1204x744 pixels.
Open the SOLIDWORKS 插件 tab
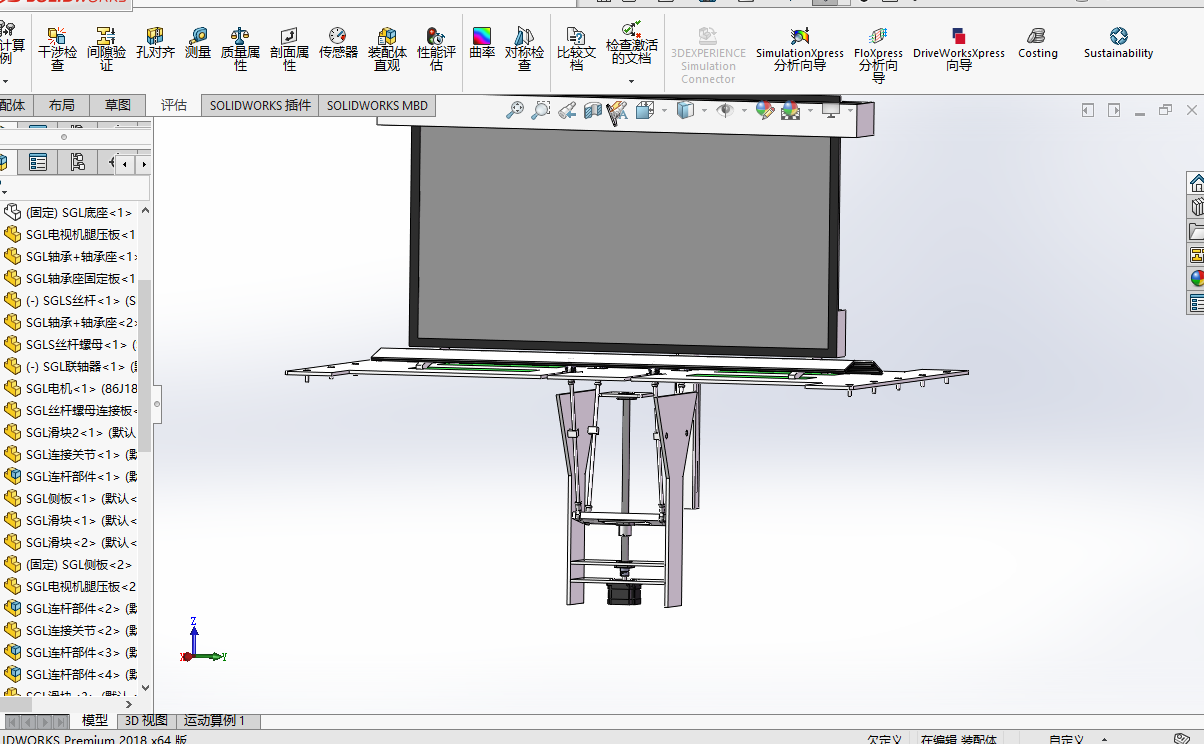[x=260, y=105]
